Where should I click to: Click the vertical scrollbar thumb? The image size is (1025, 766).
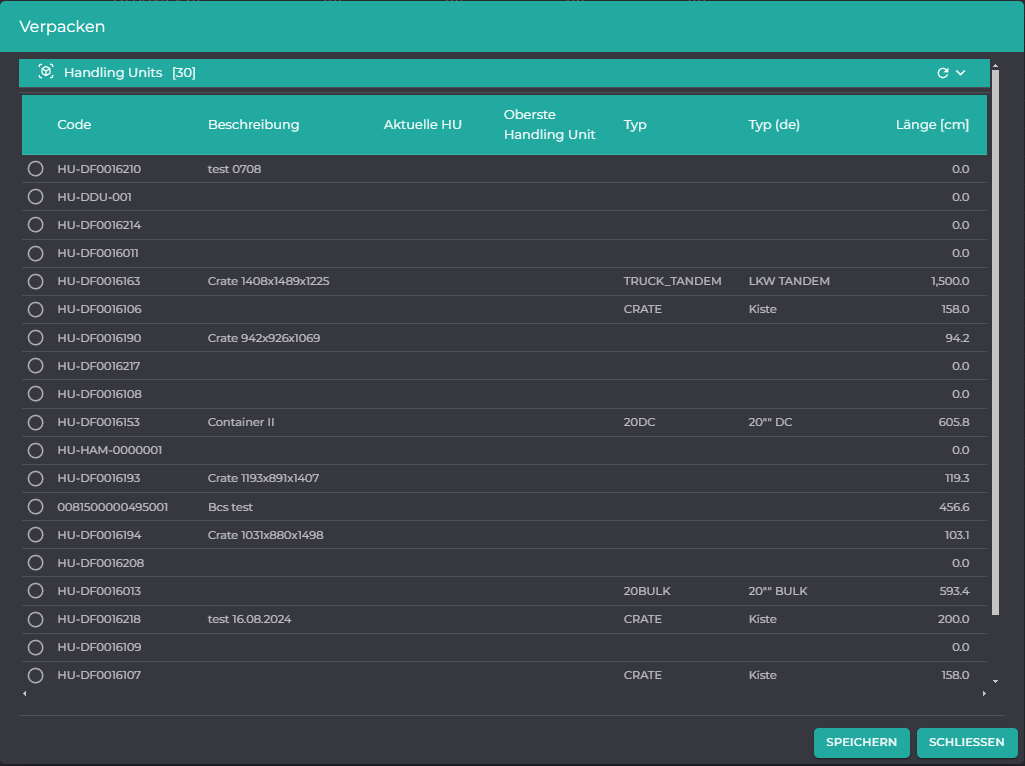pos(996,342)
